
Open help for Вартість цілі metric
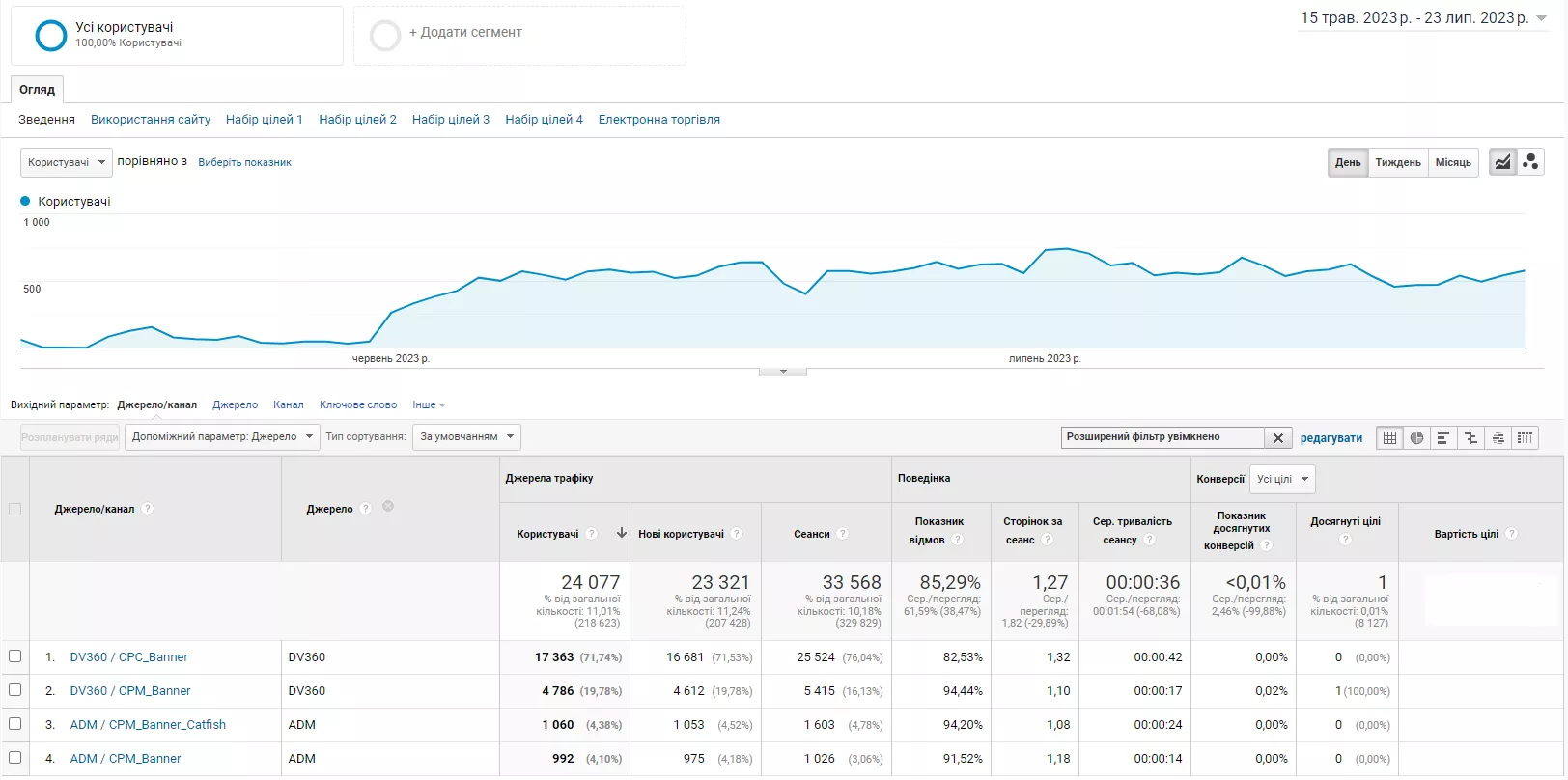click(1512, 534)
